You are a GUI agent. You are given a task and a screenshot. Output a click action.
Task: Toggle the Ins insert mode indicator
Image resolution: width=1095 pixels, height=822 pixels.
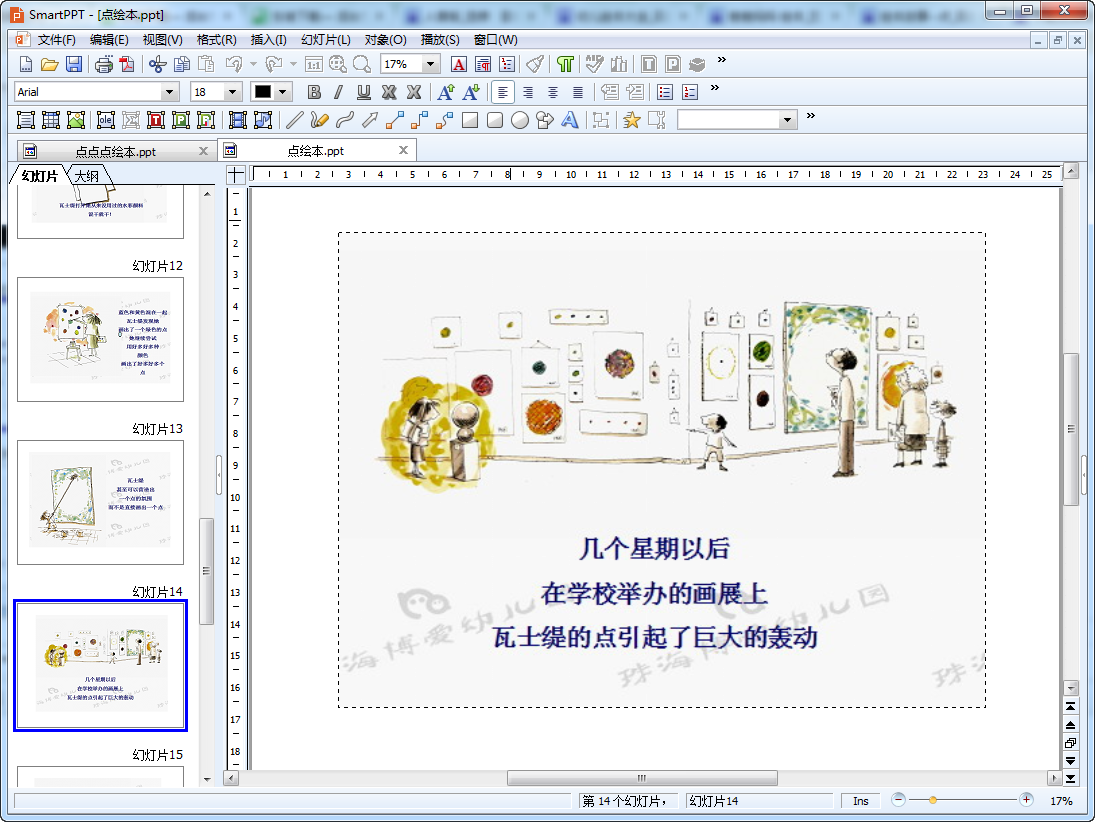pos(860,801)
